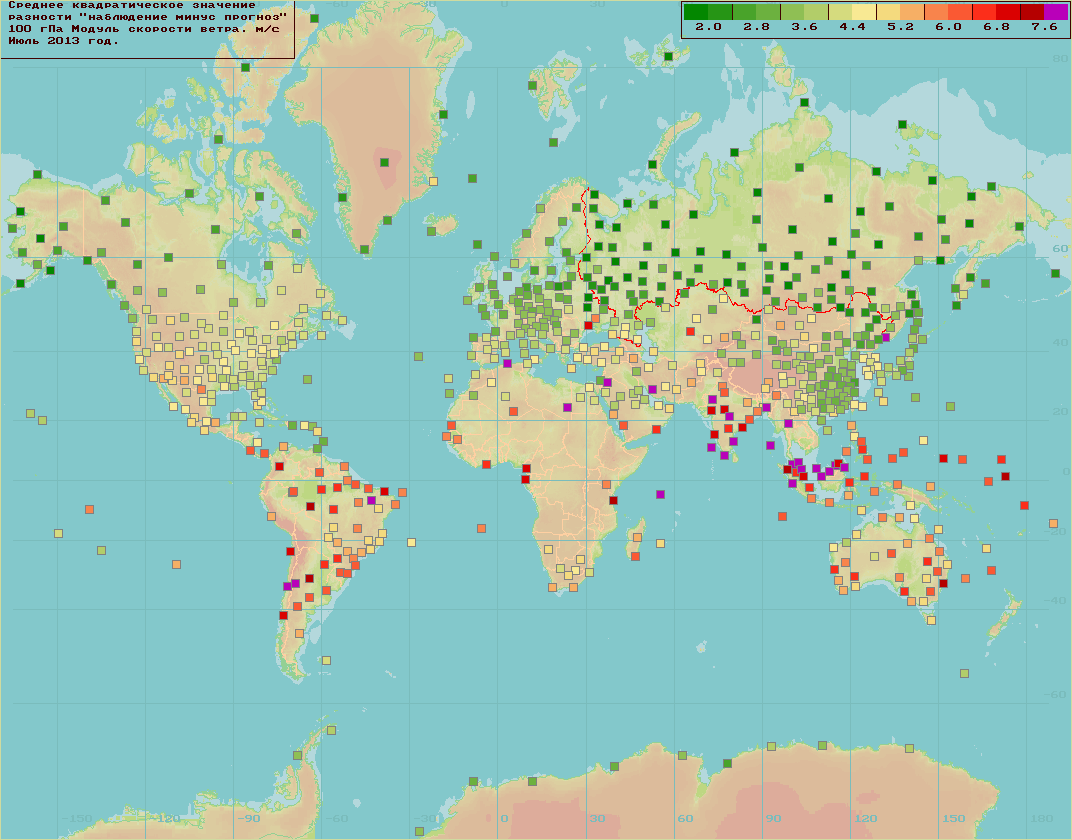This screenshot has width=1072, height=840.
Task: Select the legend value 3.6
Action: (x=804, y=27)
